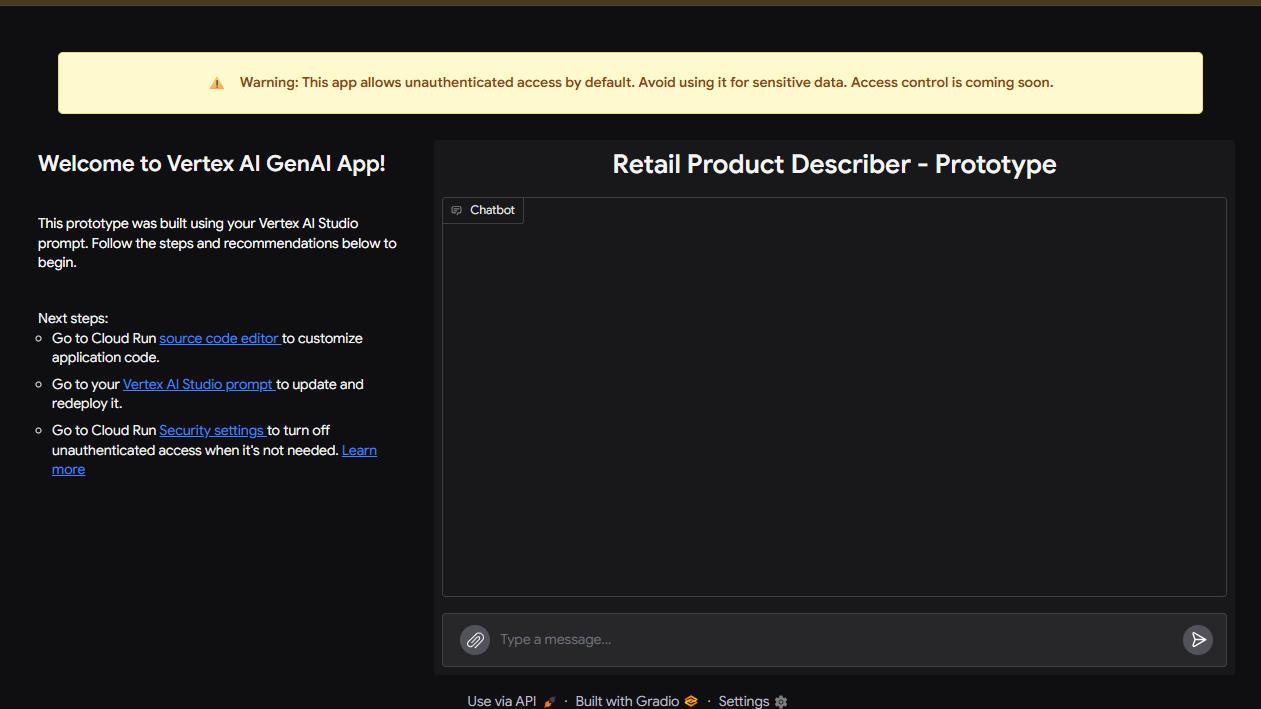Click the Welcome to Vertex AI GenAI App heading
The width and height of the screenshot is (1261, 709).
pos(212,164)
